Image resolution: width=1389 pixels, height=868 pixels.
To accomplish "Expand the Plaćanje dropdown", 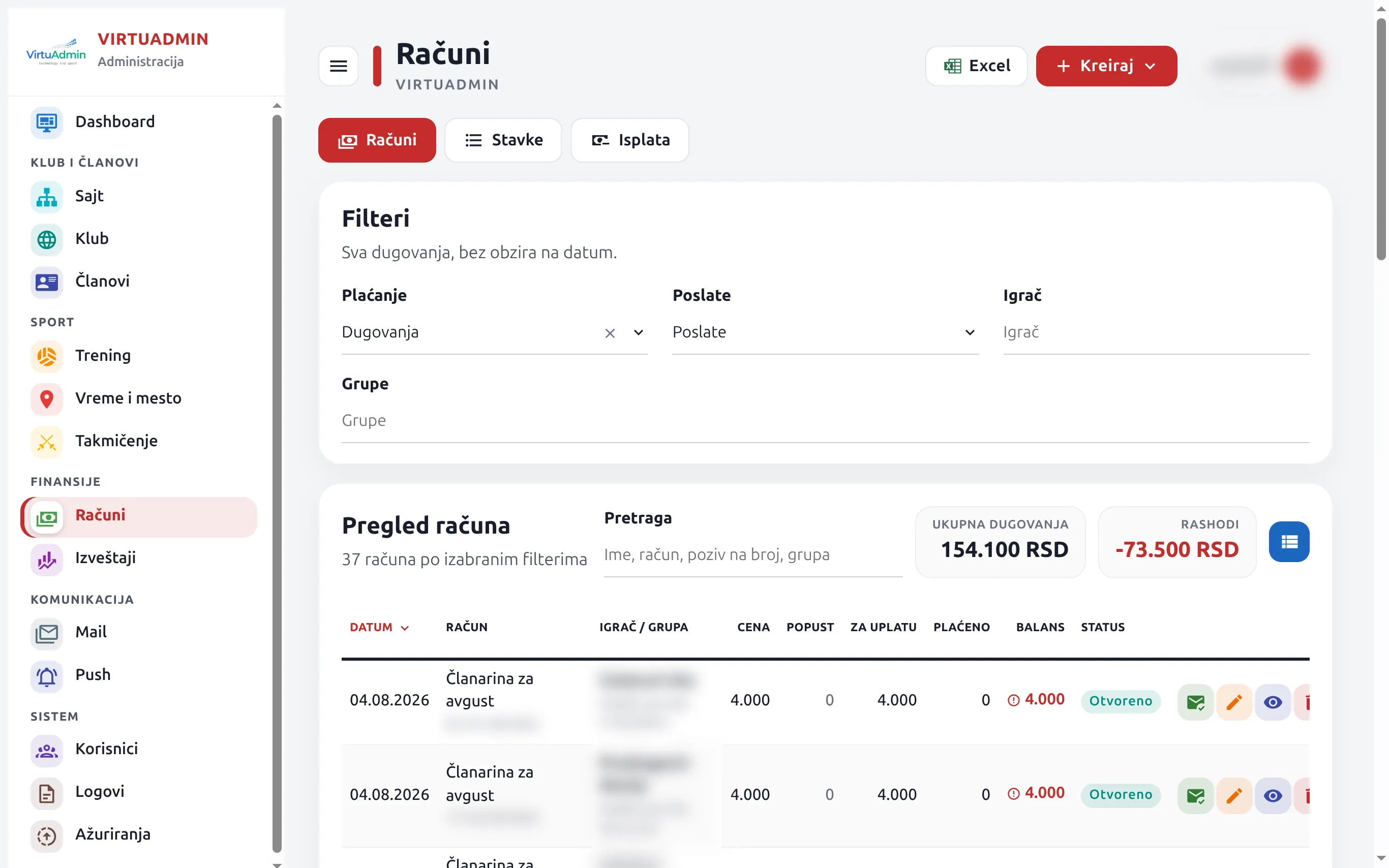I will [x=638, y=332].
